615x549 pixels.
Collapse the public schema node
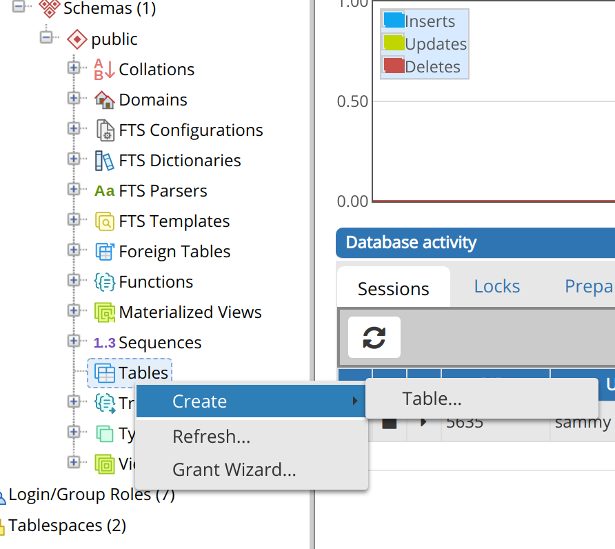coord(46,37)
